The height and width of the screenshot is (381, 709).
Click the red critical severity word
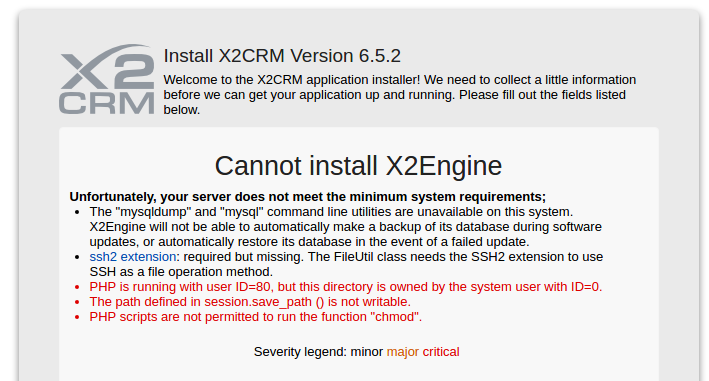(x=441, y=352)
